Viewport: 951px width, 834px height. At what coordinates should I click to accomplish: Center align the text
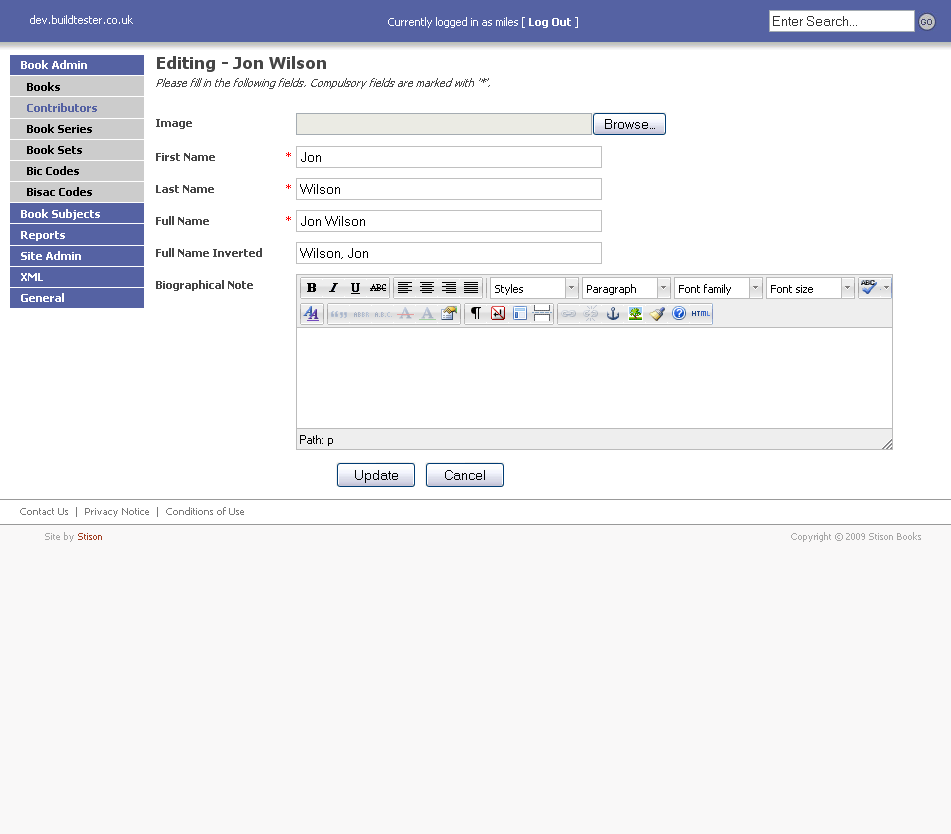[x=427, y=288]
